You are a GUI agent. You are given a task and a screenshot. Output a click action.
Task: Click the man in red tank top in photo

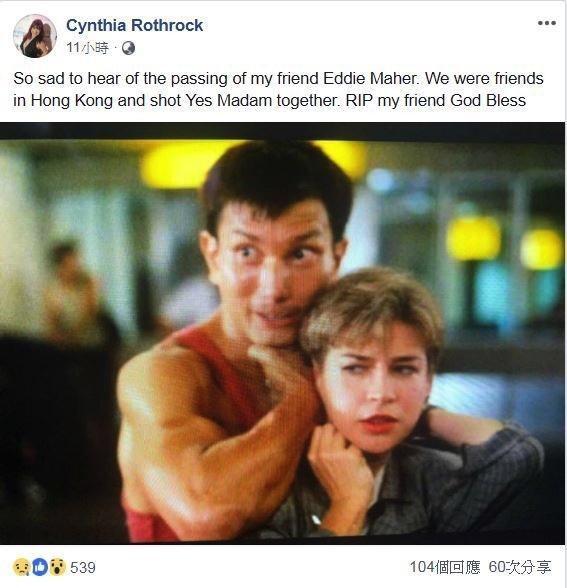click(240, 338)
